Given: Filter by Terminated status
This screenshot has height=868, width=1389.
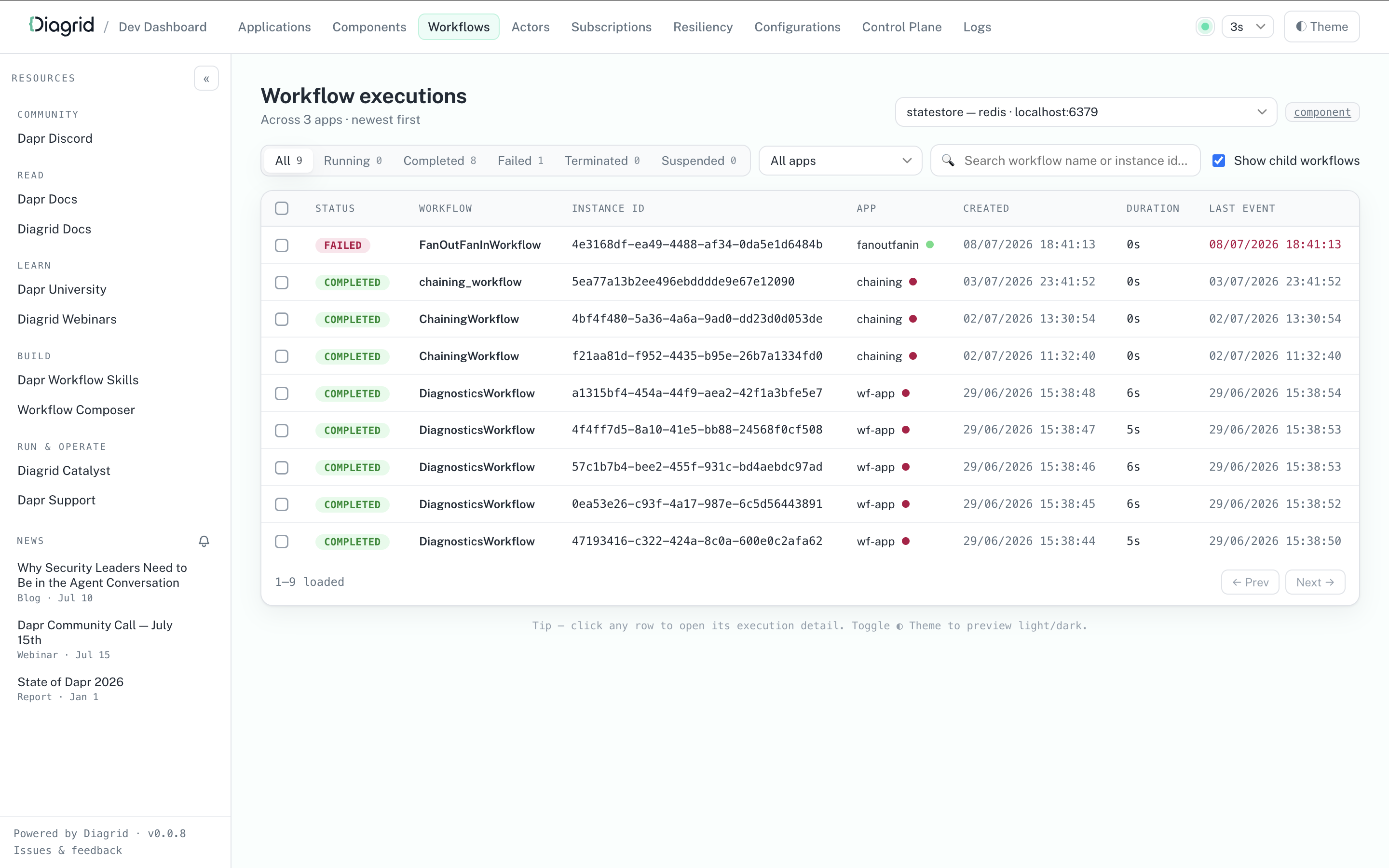Looking at the screenshot, I should coord(602,161).
